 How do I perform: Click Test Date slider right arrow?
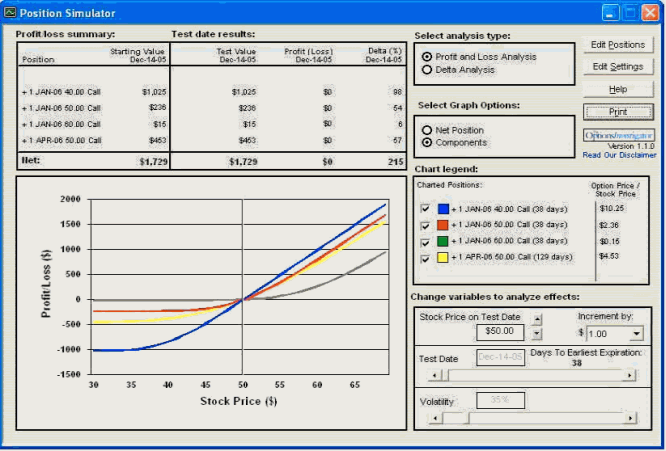click(630, 375)
